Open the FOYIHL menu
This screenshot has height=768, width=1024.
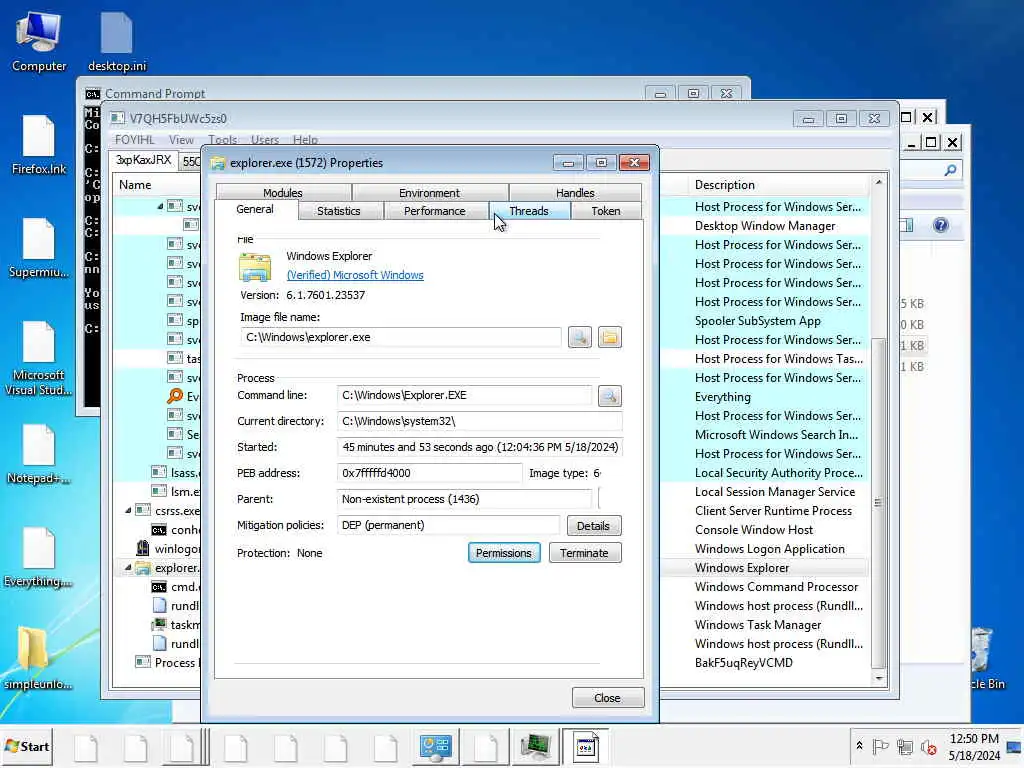pyautogui.click(x=135, y=140)
